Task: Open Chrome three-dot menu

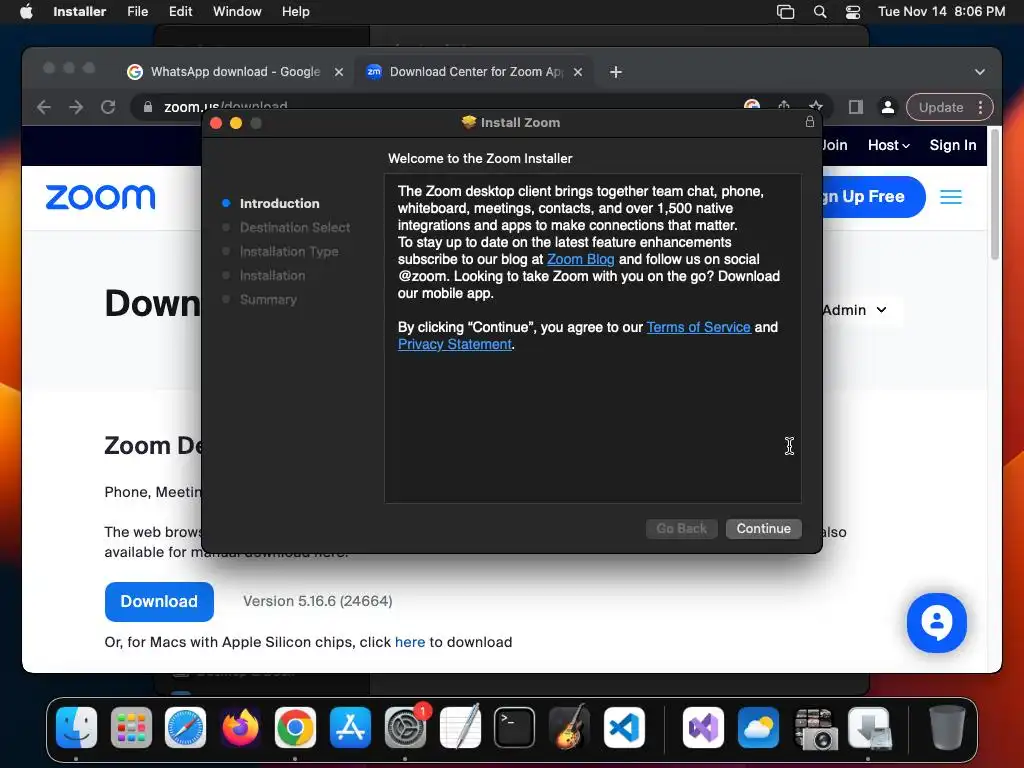Action: click(x=980, y=107)
